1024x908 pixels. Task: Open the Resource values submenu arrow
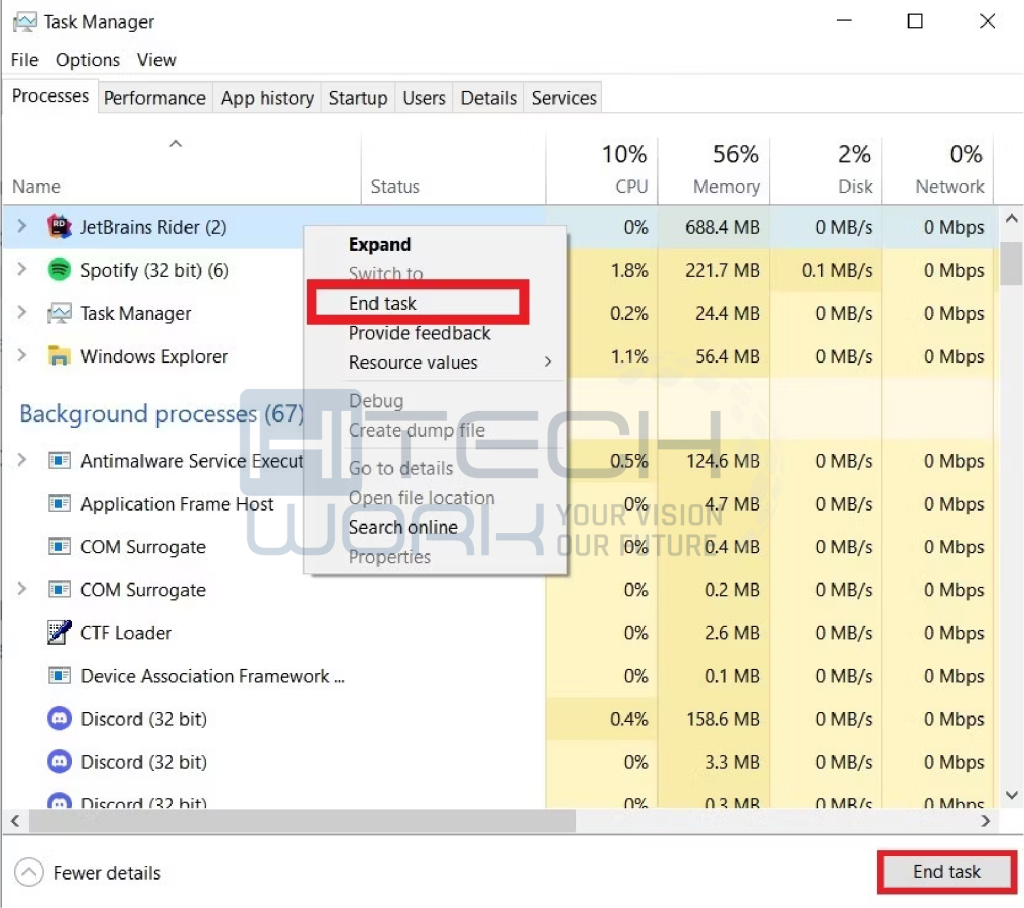548,362
